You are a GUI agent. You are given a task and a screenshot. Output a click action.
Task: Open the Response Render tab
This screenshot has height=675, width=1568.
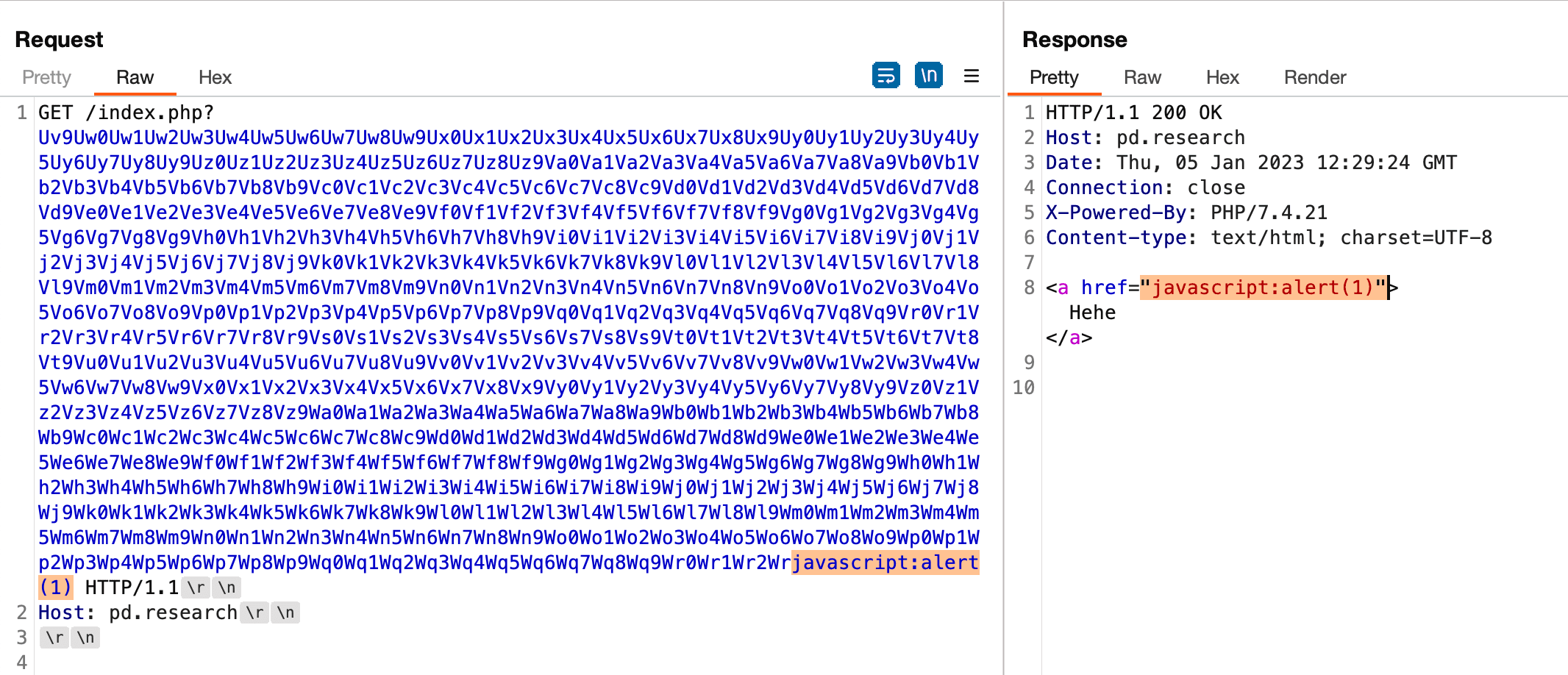(1314, 77)
